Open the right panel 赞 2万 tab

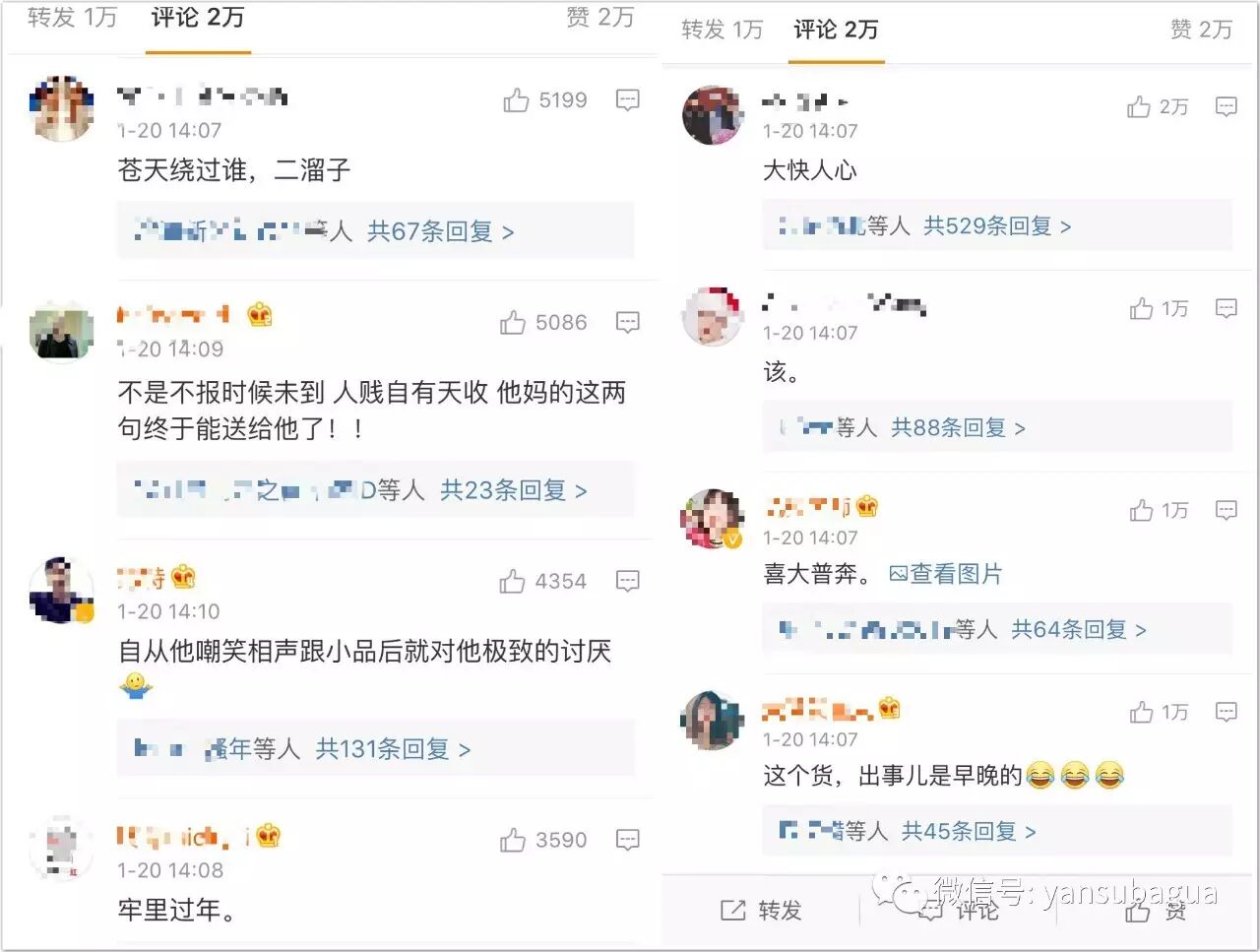1201,30
